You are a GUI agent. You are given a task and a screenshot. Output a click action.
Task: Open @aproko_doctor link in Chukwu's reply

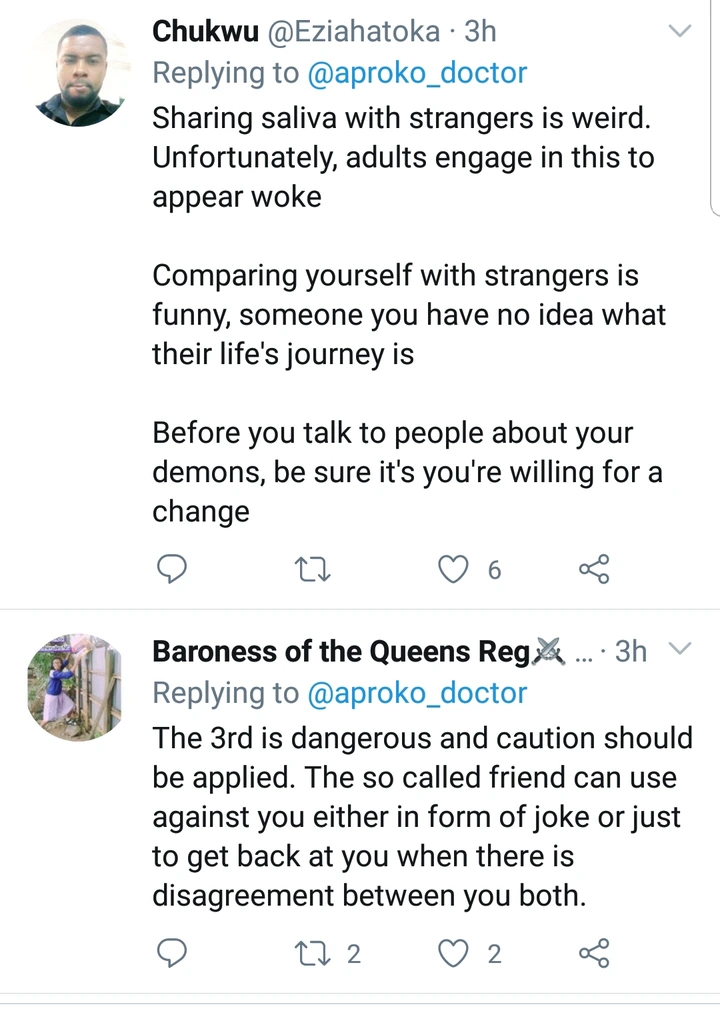[416, 73]
